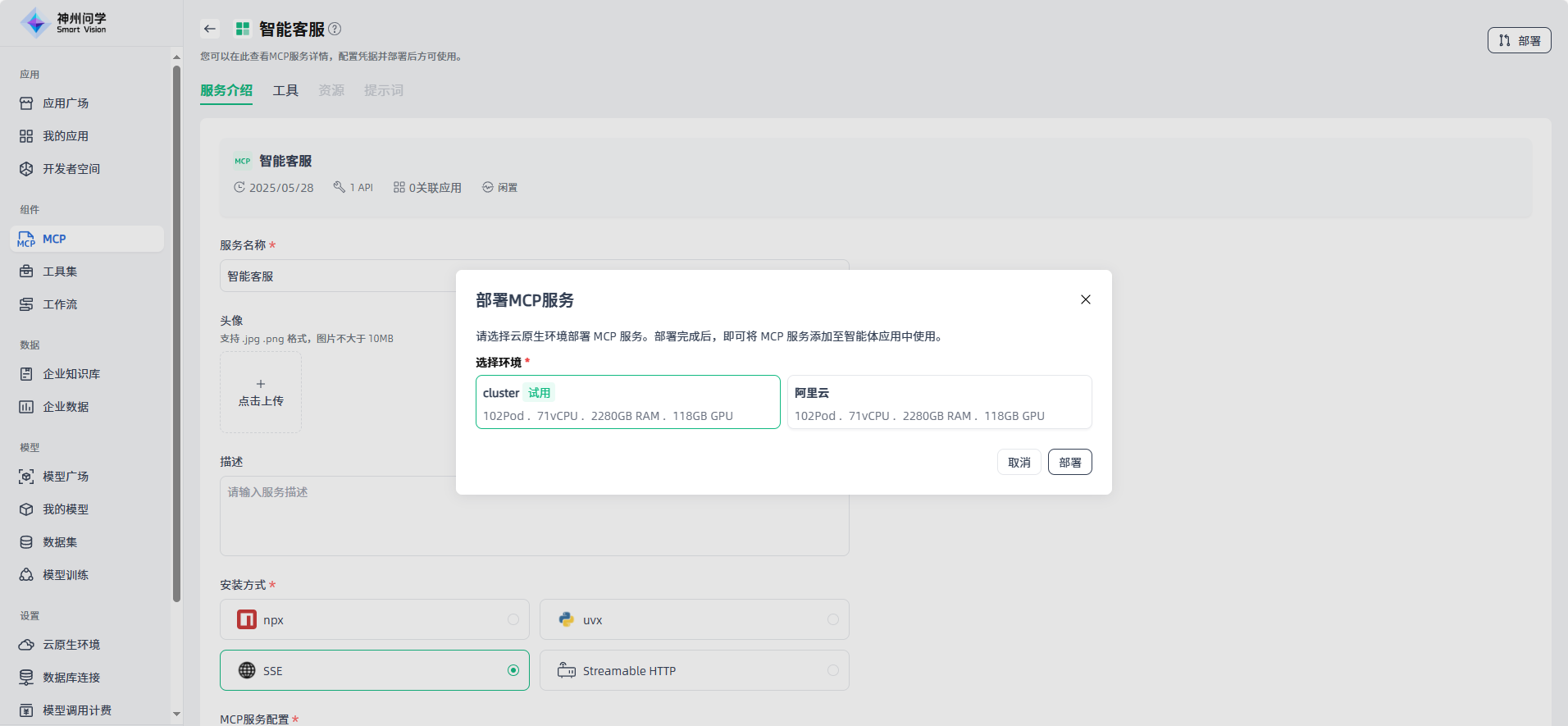Click the help question mark icon
Viewport: 1568px width, 726px height.
335,29
